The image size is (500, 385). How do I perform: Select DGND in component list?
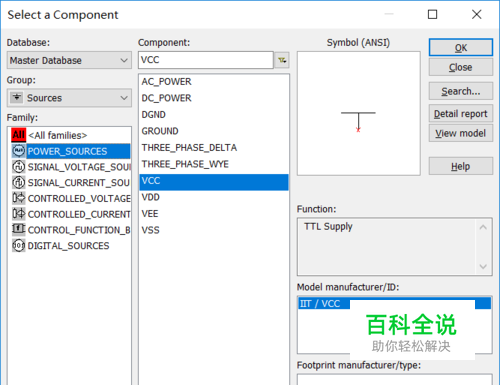point(214,115)
